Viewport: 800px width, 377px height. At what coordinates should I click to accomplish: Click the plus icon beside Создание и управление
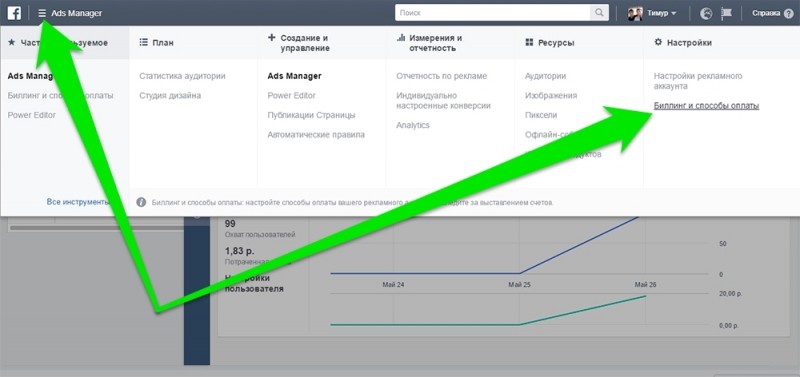[271, 38]
